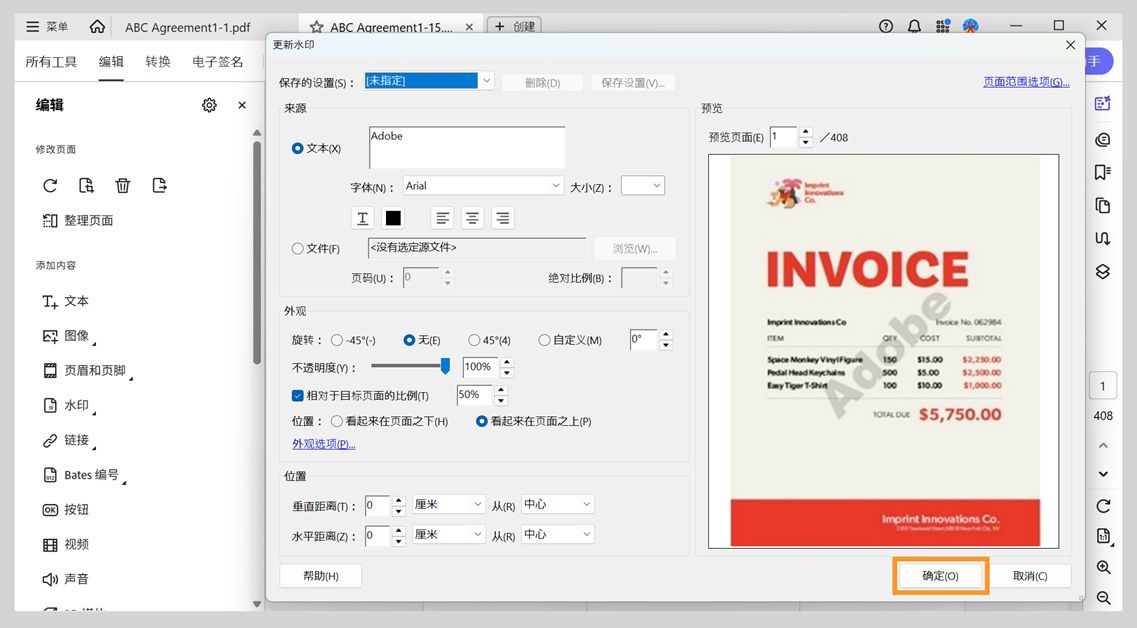Open the 保存的设置 dropdown
This screenshot has width=1137, height=628.
[x=486, y=79]
